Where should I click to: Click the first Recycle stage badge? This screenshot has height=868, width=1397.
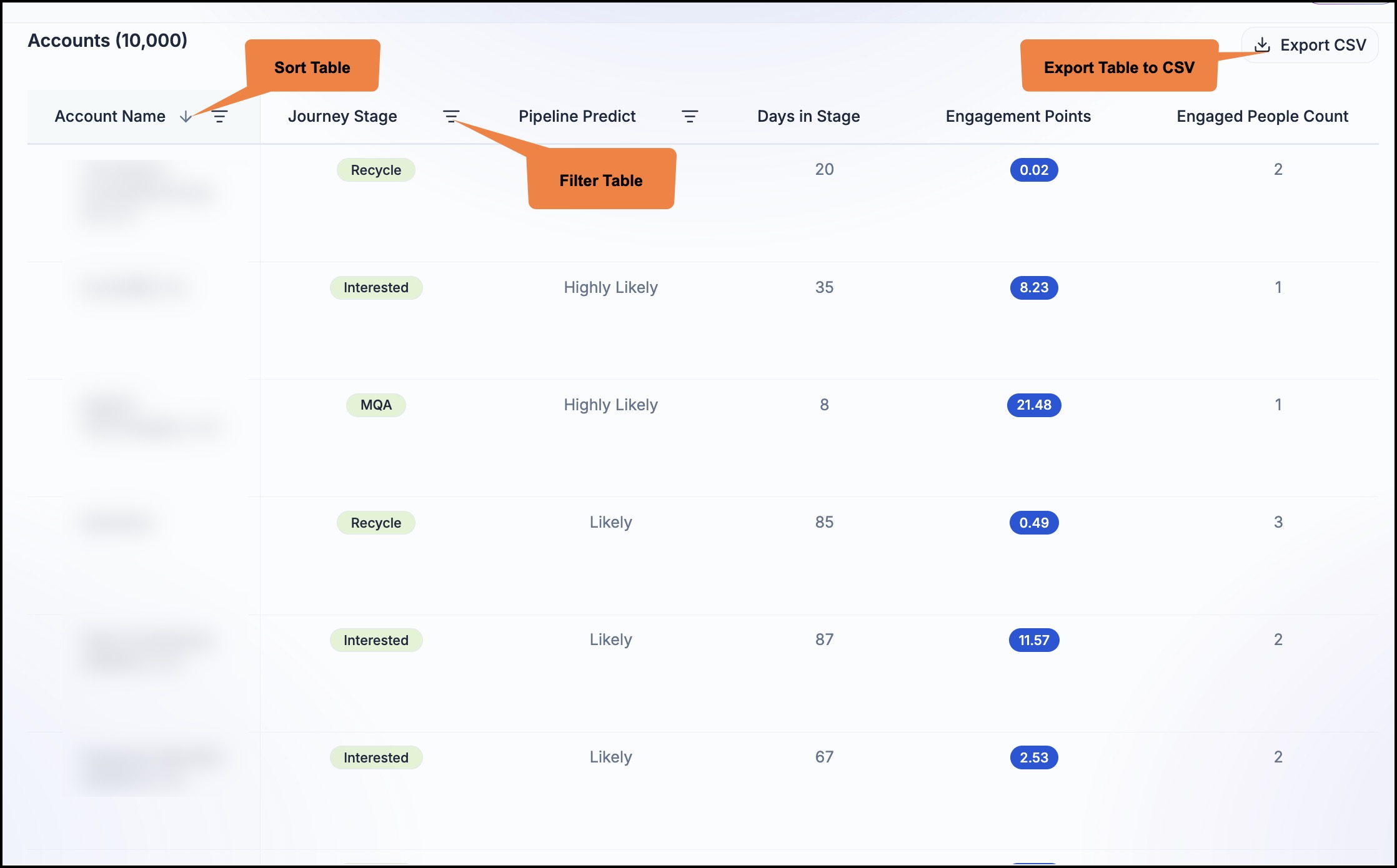pyautogui.click(x=376, y=170)
